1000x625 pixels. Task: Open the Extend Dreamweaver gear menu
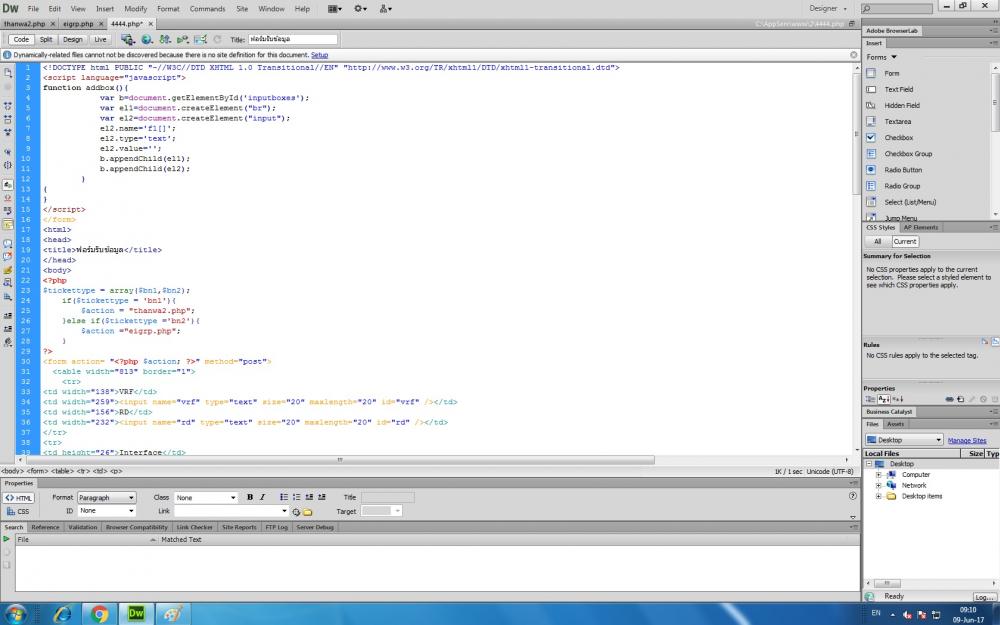(360, 9)
